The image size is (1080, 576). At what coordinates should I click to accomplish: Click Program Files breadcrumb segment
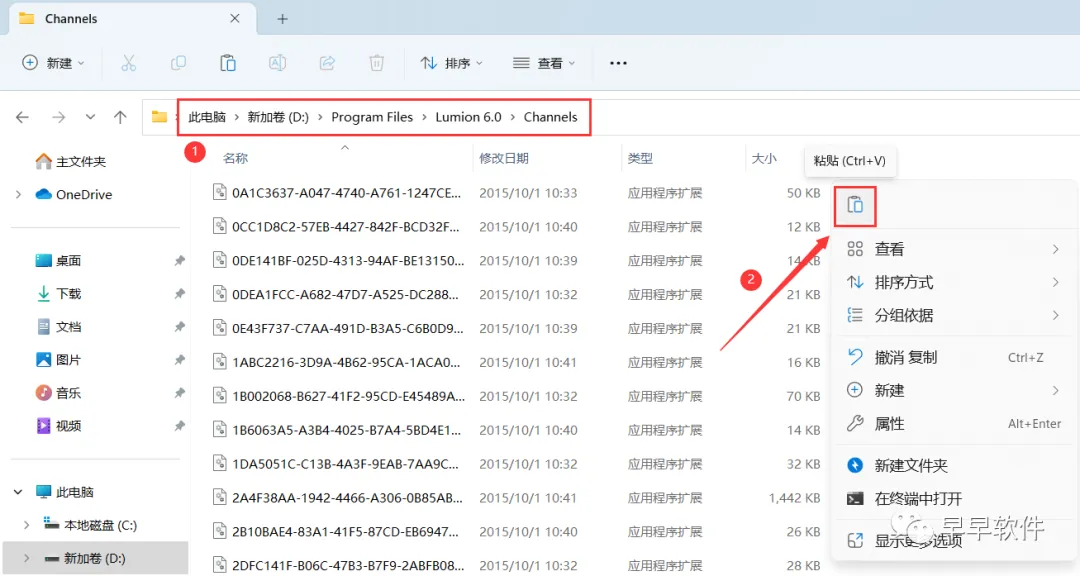coord(372,117)
